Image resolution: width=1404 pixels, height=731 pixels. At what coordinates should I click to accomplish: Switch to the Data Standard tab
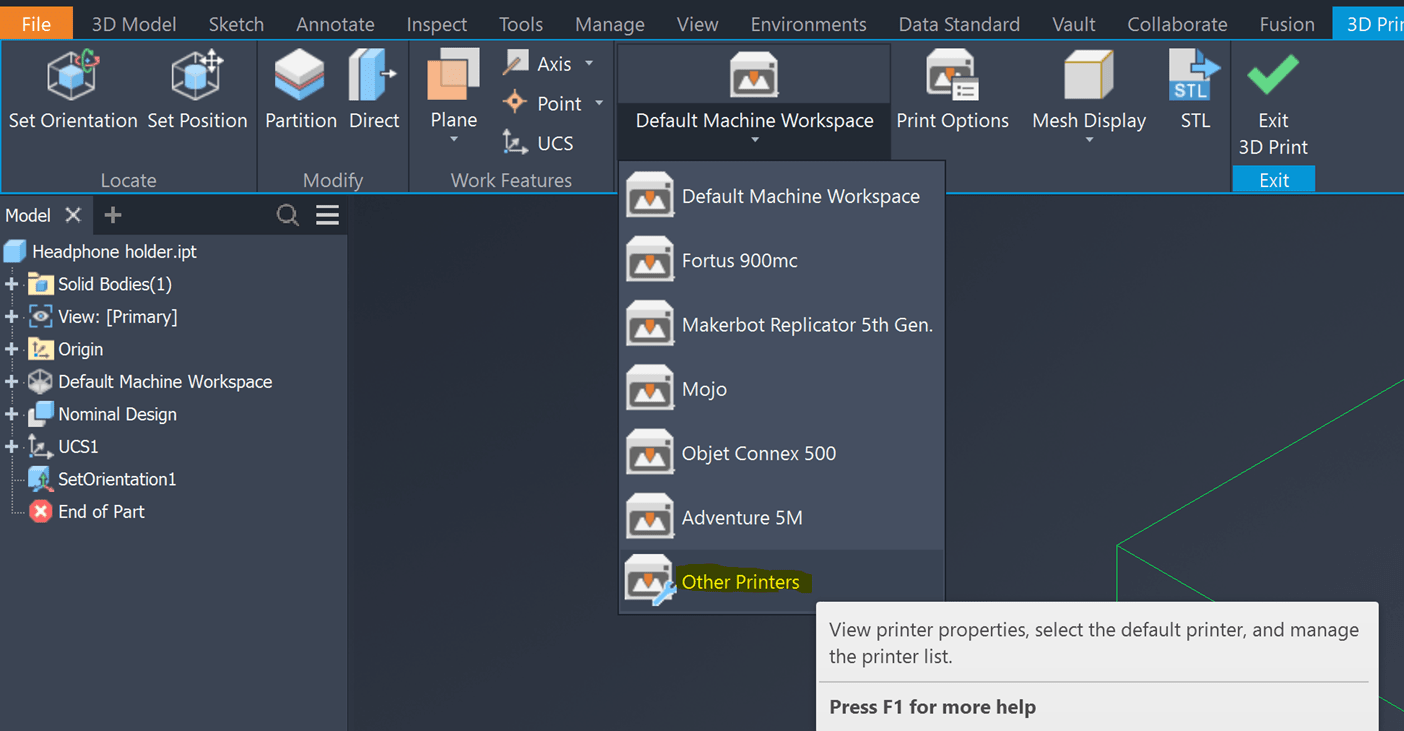tap(959, 24)
